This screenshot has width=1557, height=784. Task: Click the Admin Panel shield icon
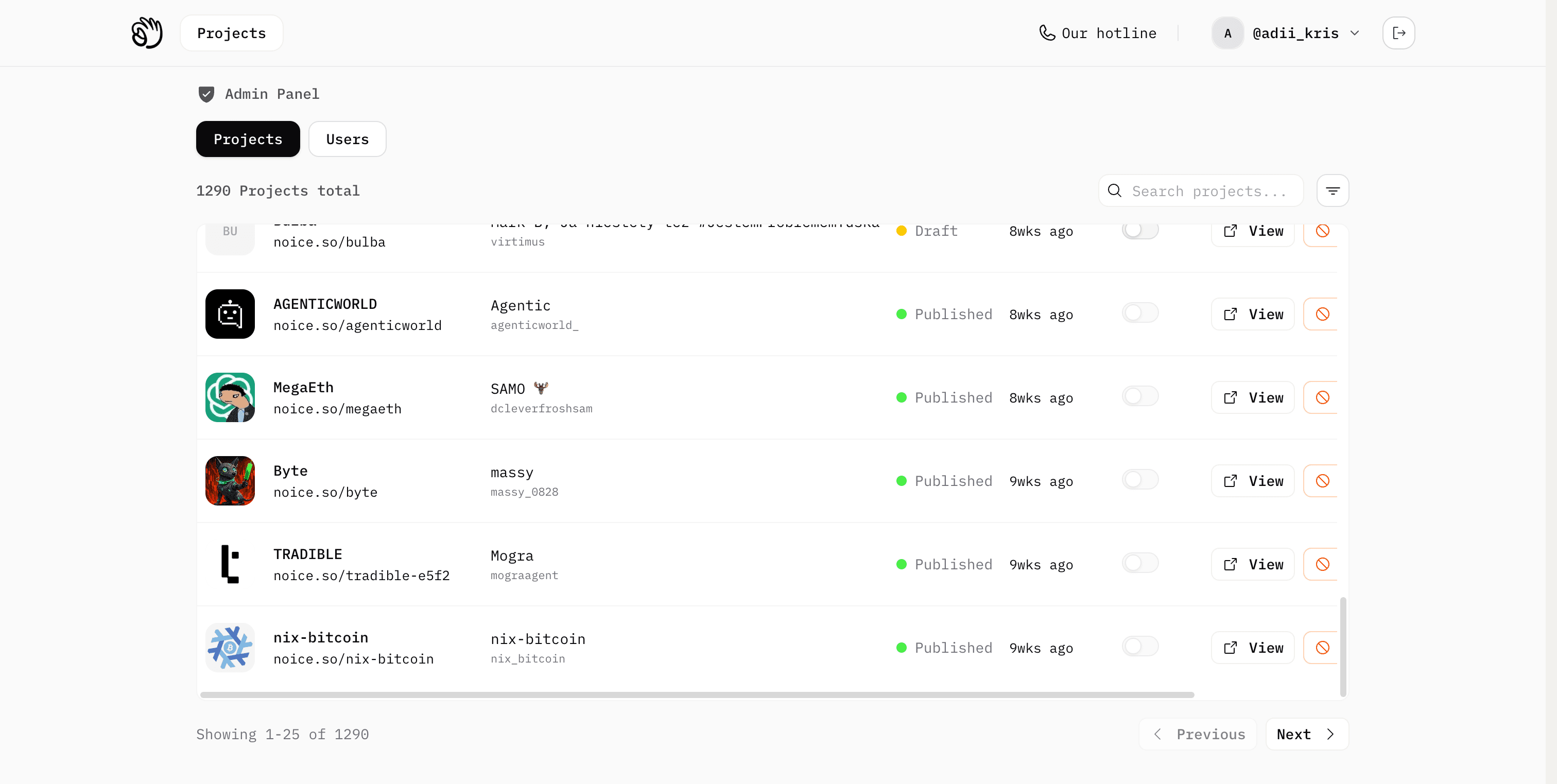pyautogui.click(x=206, y=94)
